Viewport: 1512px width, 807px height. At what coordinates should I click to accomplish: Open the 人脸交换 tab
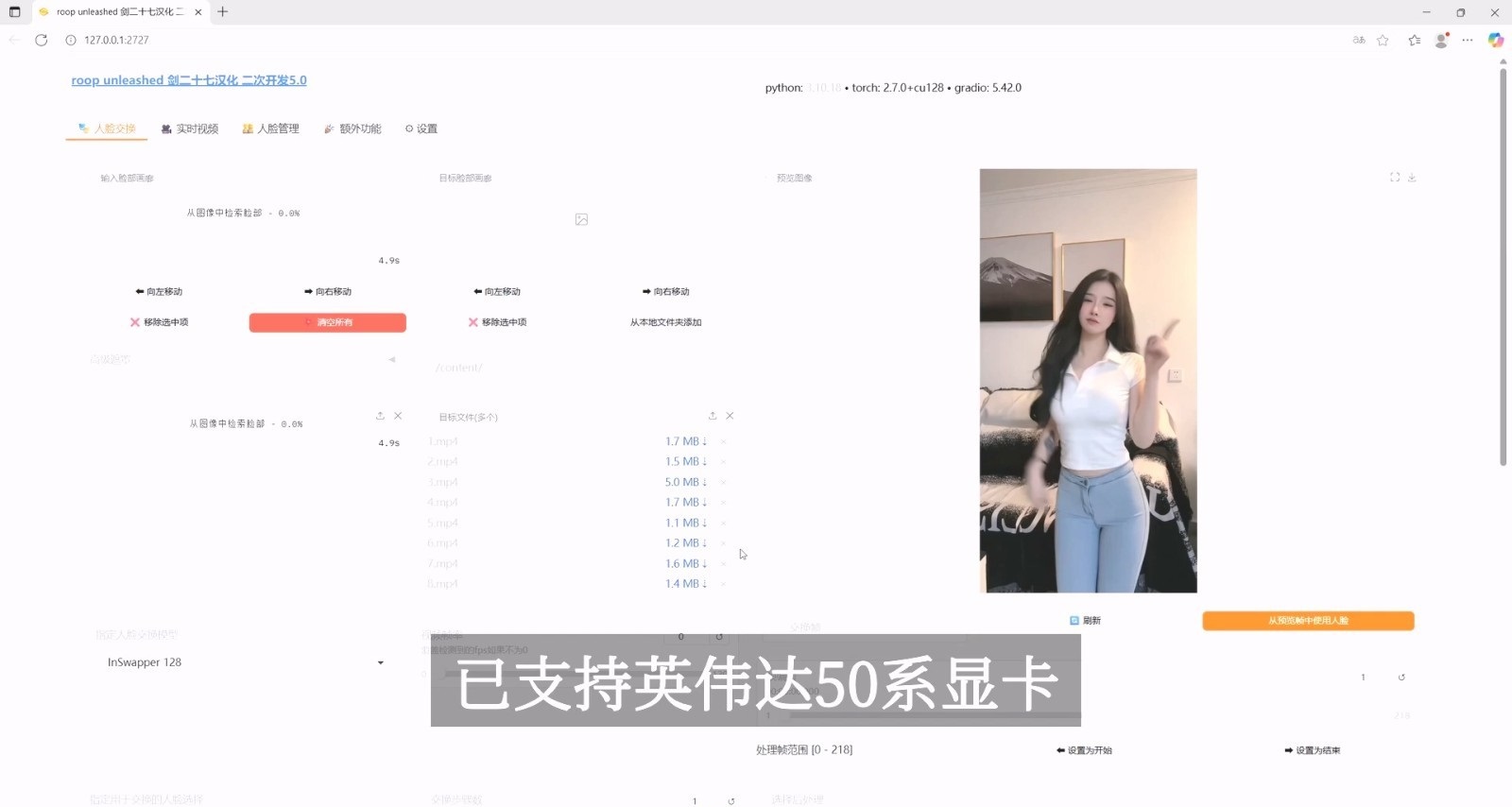point(107,129)
